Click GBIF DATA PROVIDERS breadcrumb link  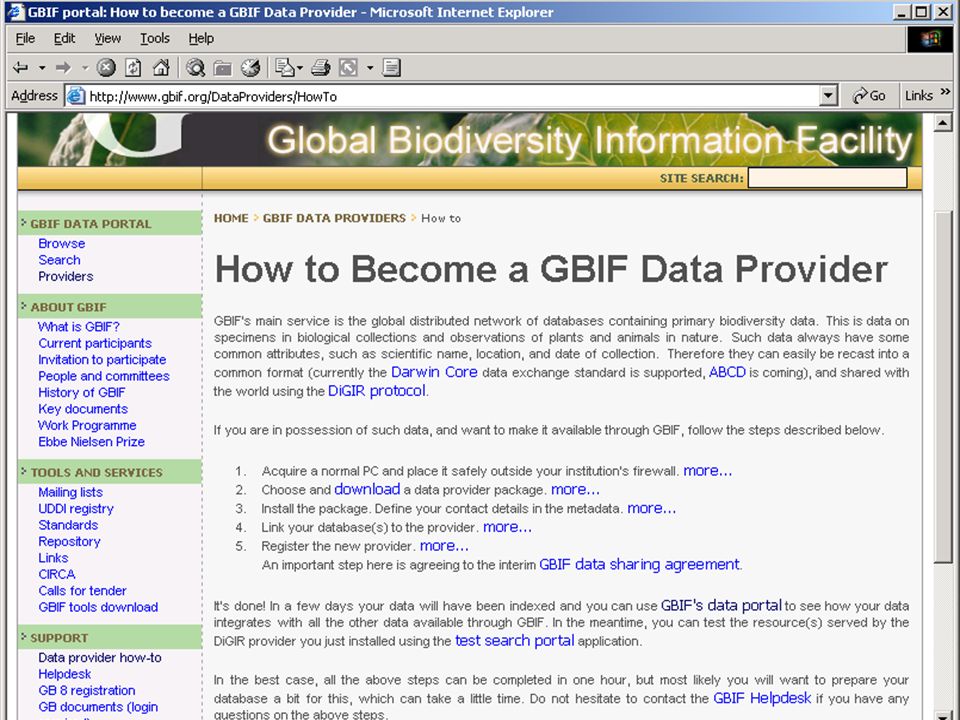pos(334,218)
